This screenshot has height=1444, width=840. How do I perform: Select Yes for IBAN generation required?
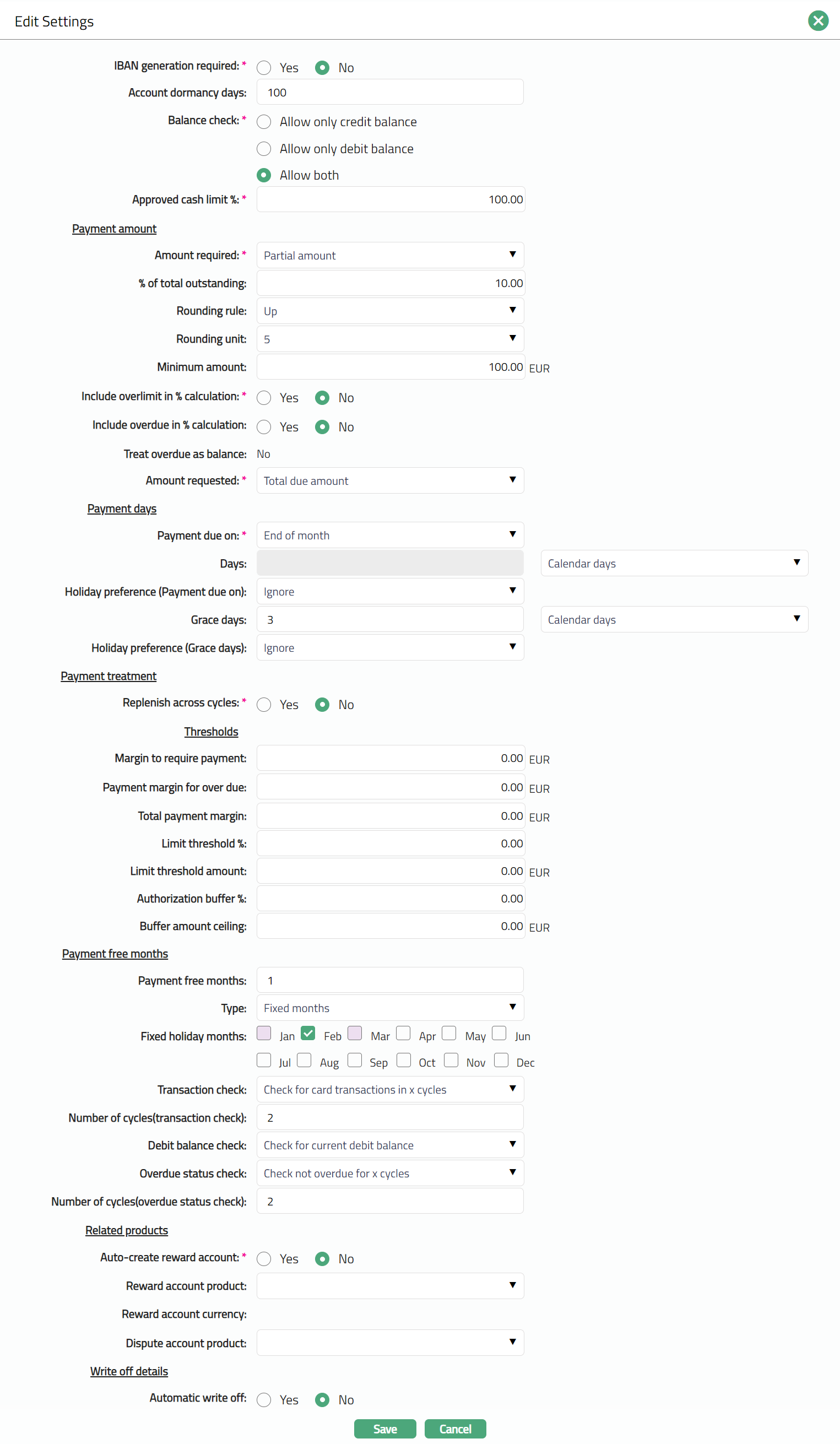click(x=264, y=68)
